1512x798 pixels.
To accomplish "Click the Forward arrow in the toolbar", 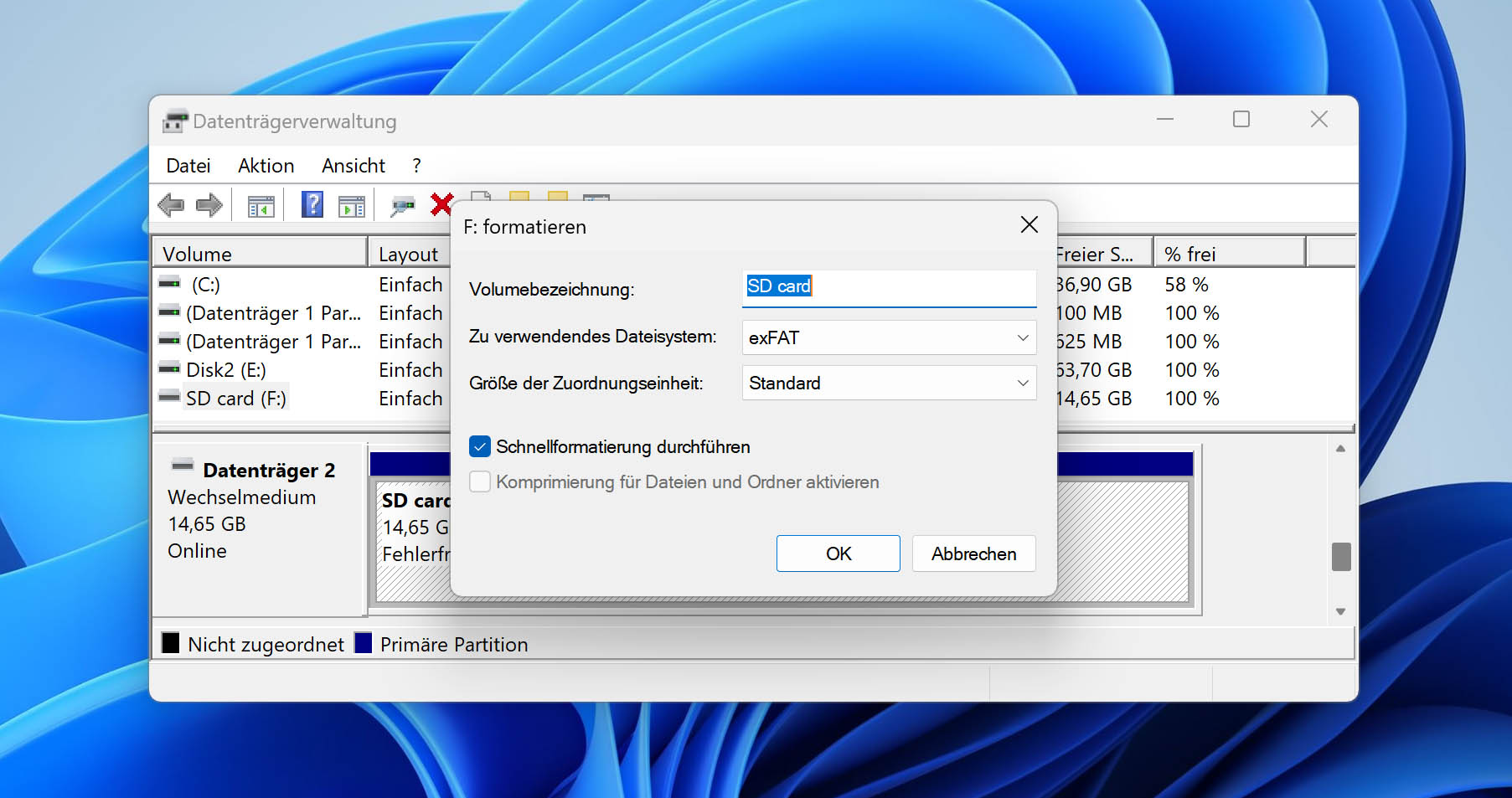I will coord(209,204).
